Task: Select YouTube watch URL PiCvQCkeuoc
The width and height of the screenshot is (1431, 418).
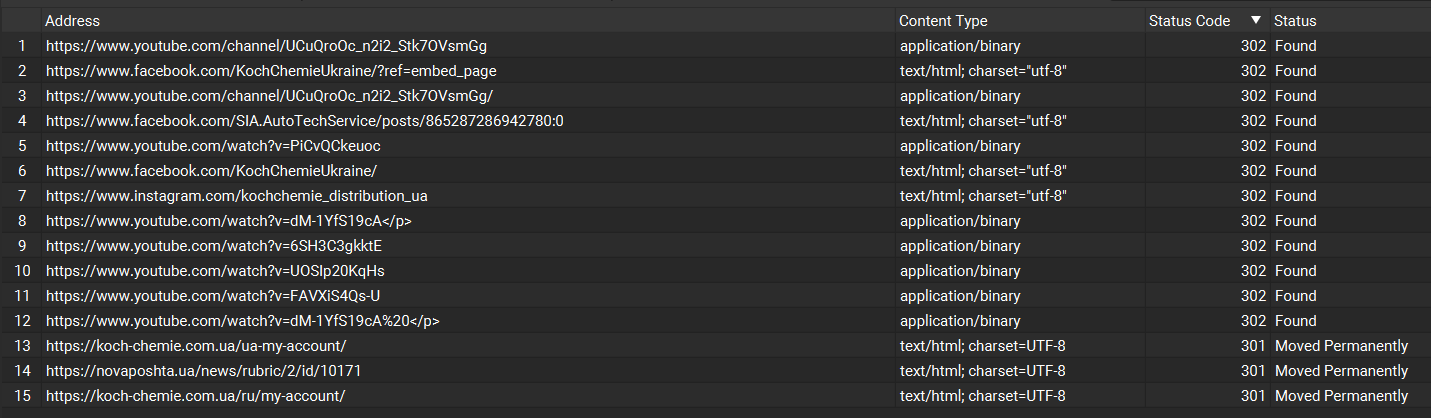Action: [213, 146]
